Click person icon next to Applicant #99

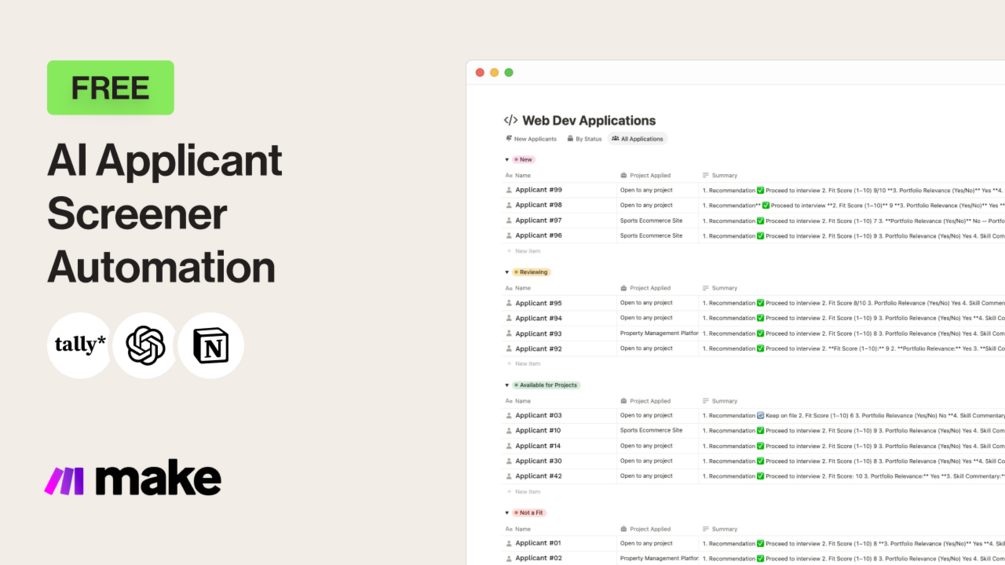(509, 190)
